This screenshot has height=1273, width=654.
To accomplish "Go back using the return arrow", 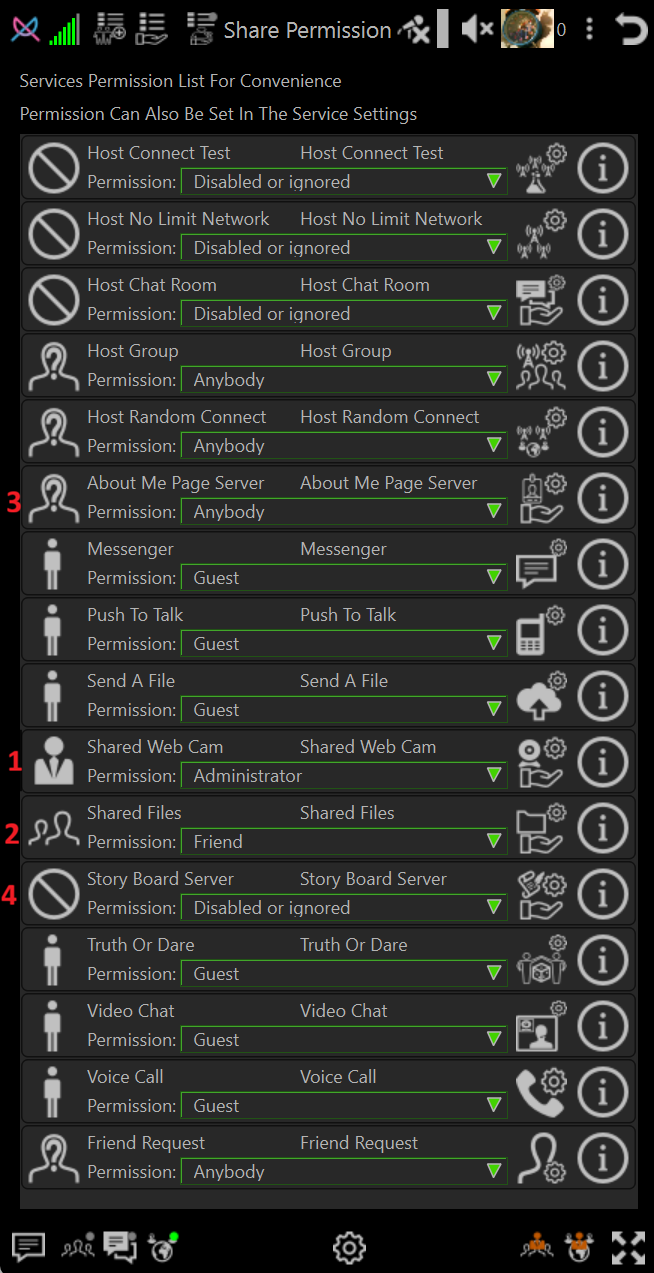I will click(x=630, y=30).
